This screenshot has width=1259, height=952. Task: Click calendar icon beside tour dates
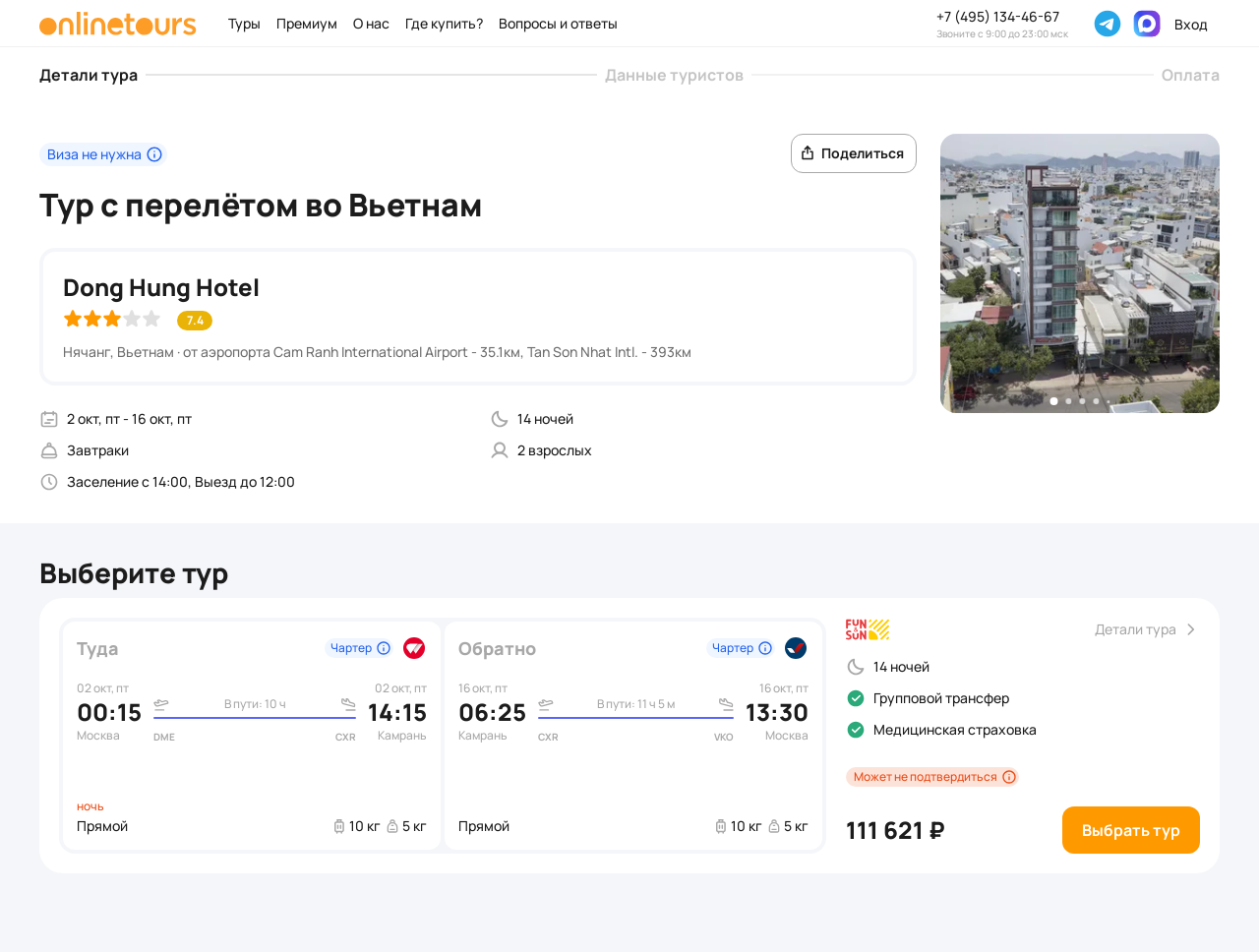pos(49,419)
